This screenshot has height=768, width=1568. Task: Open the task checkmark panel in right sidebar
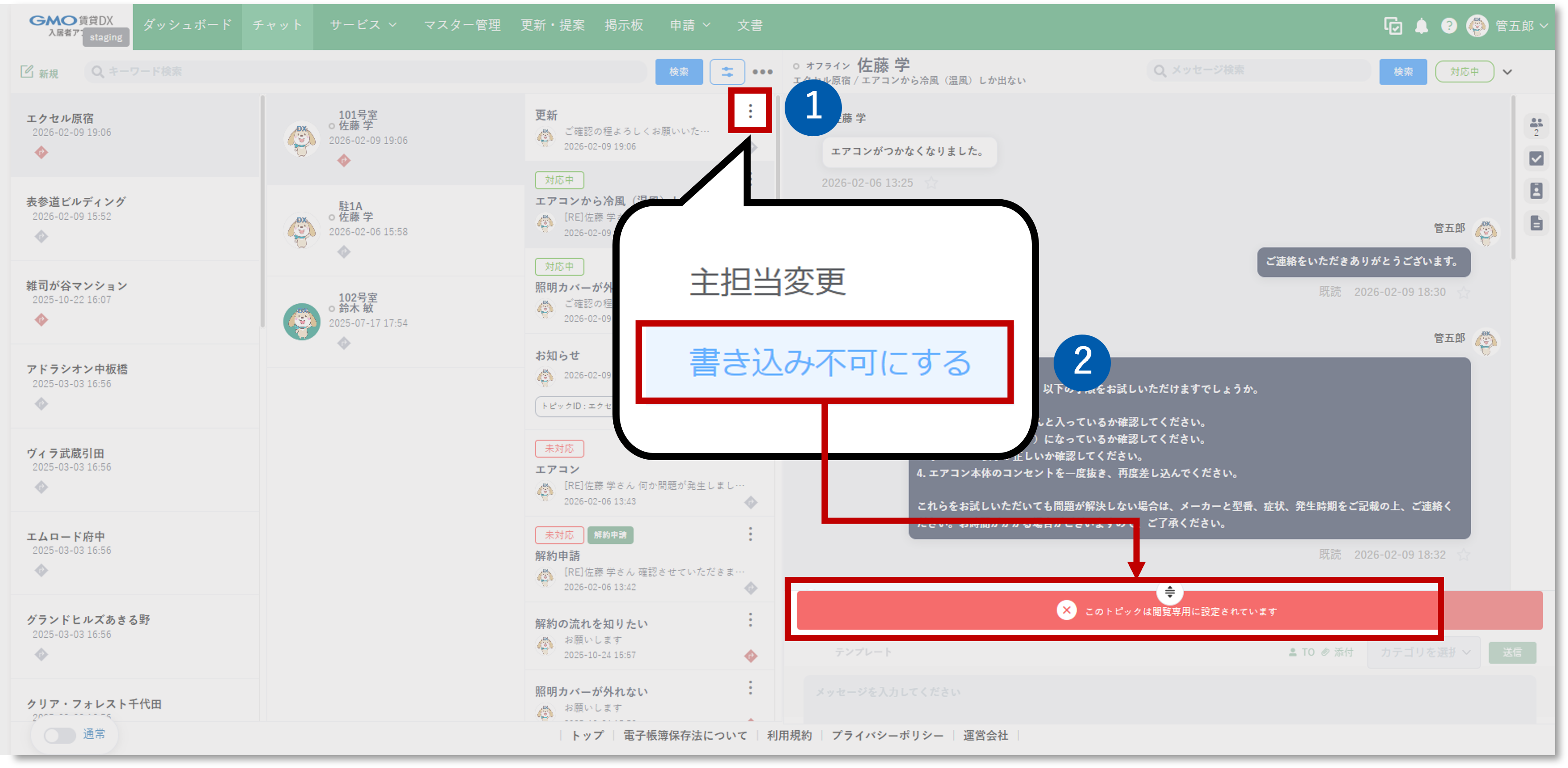click(x=1536, y=158)
